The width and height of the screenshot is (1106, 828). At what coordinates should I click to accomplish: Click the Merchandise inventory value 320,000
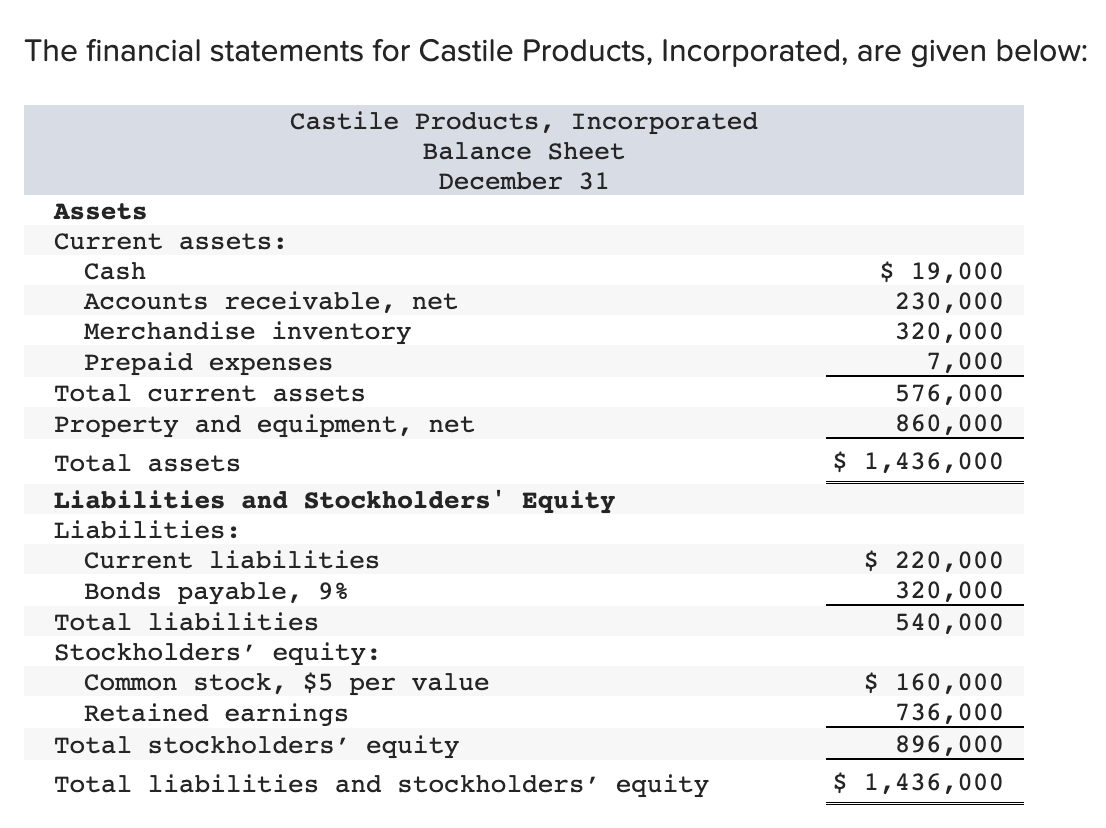[x=949, y=331]
